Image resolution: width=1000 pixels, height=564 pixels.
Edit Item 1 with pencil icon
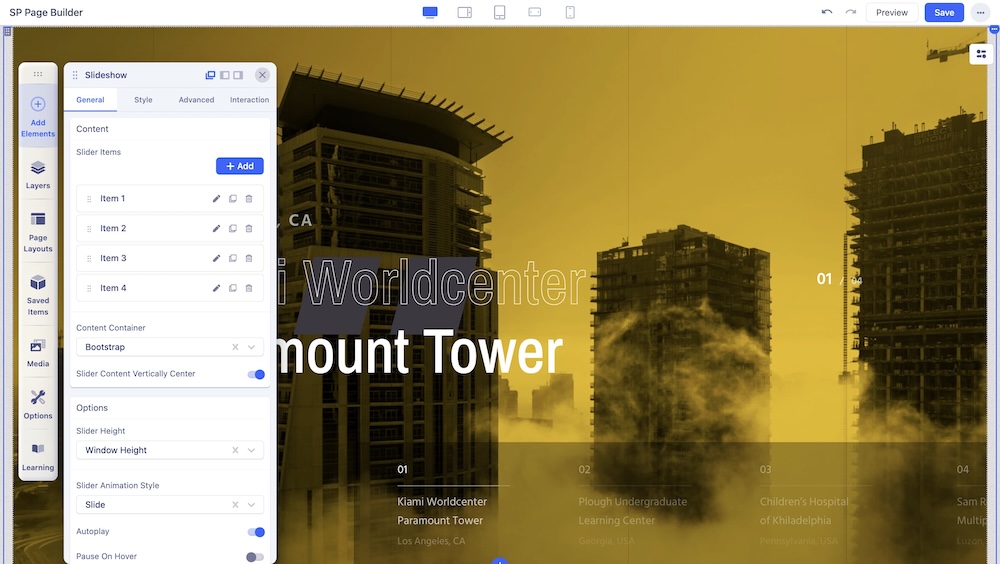pos(216,198)
